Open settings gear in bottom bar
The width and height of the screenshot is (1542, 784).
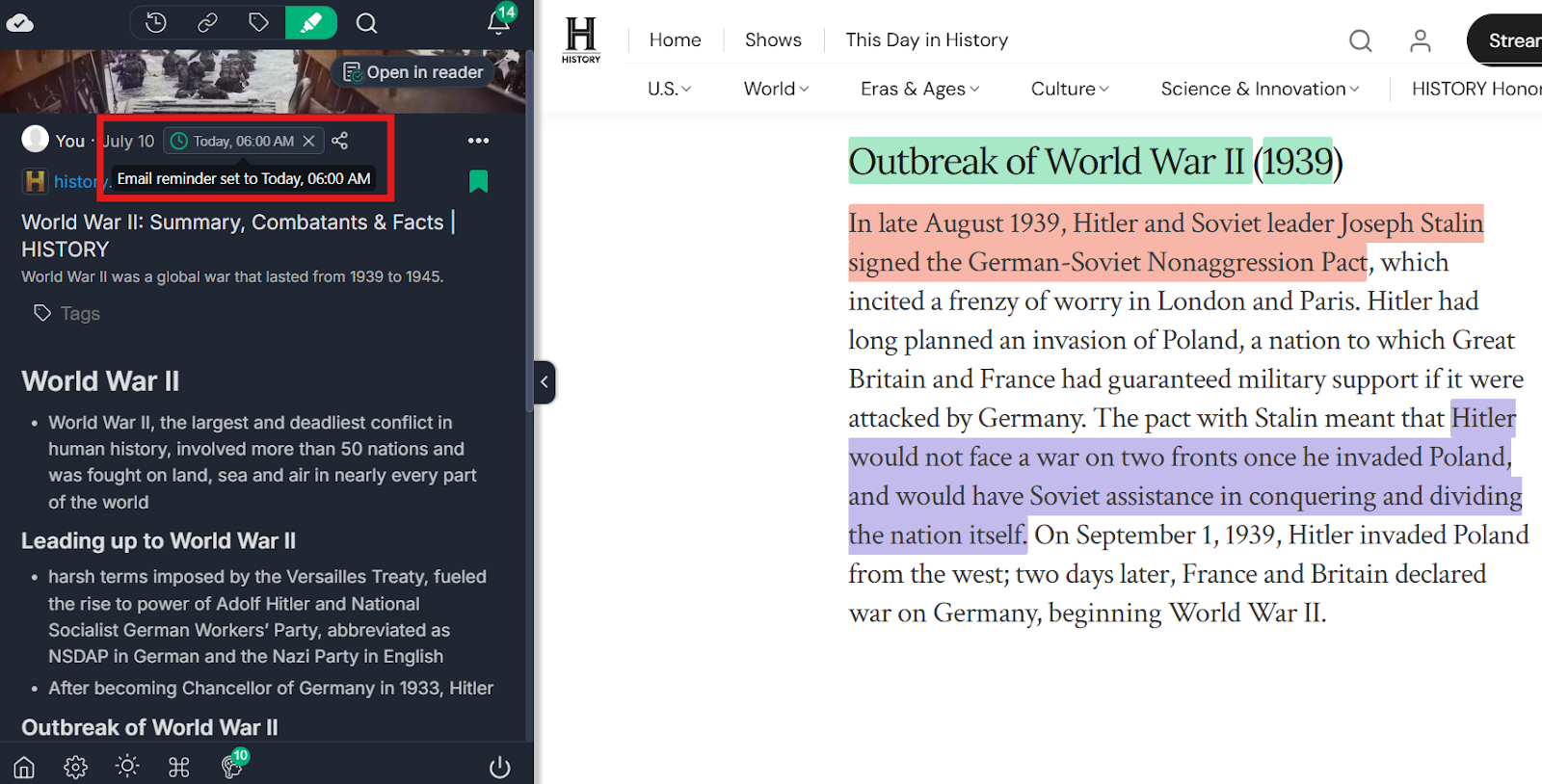pos(75,767)
